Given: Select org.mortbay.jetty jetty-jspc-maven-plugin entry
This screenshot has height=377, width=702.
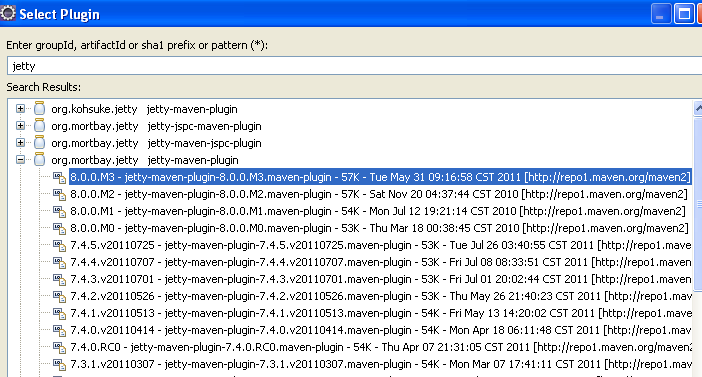Looking at the screenshot, I should pyautogui.click(x=156, y=126).
